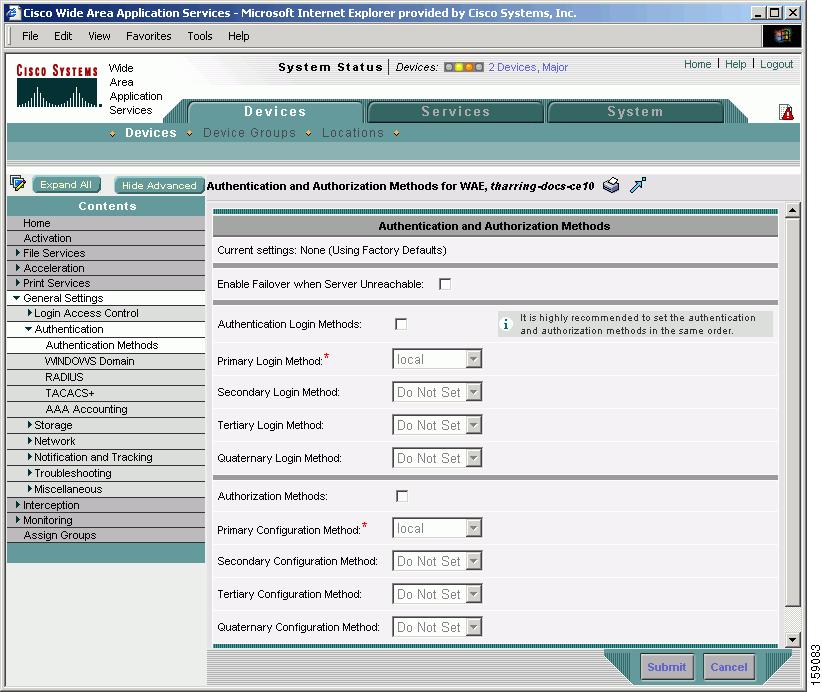This screenshot has width=822, height=692.
Task: Open the Help menu in menu bar
Action: click(x=239, y=36)
